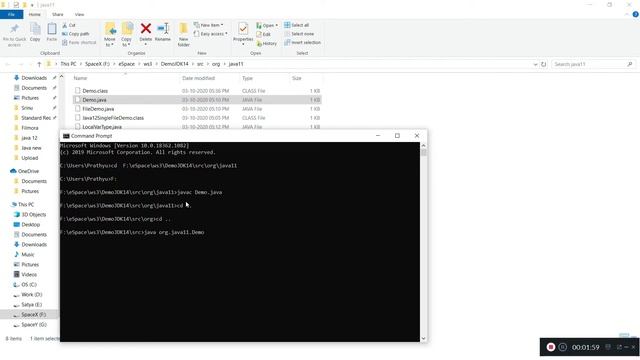The width and height of the screenshot is (640, 360).
Task: Click Command Prompt scroll down arrow
Action: pos(423,338)
